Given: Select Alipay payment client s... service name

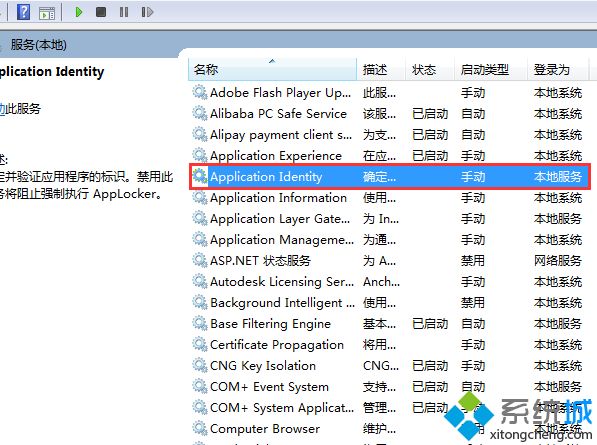Looking at the screenshot, I should (x=281, y=134).
